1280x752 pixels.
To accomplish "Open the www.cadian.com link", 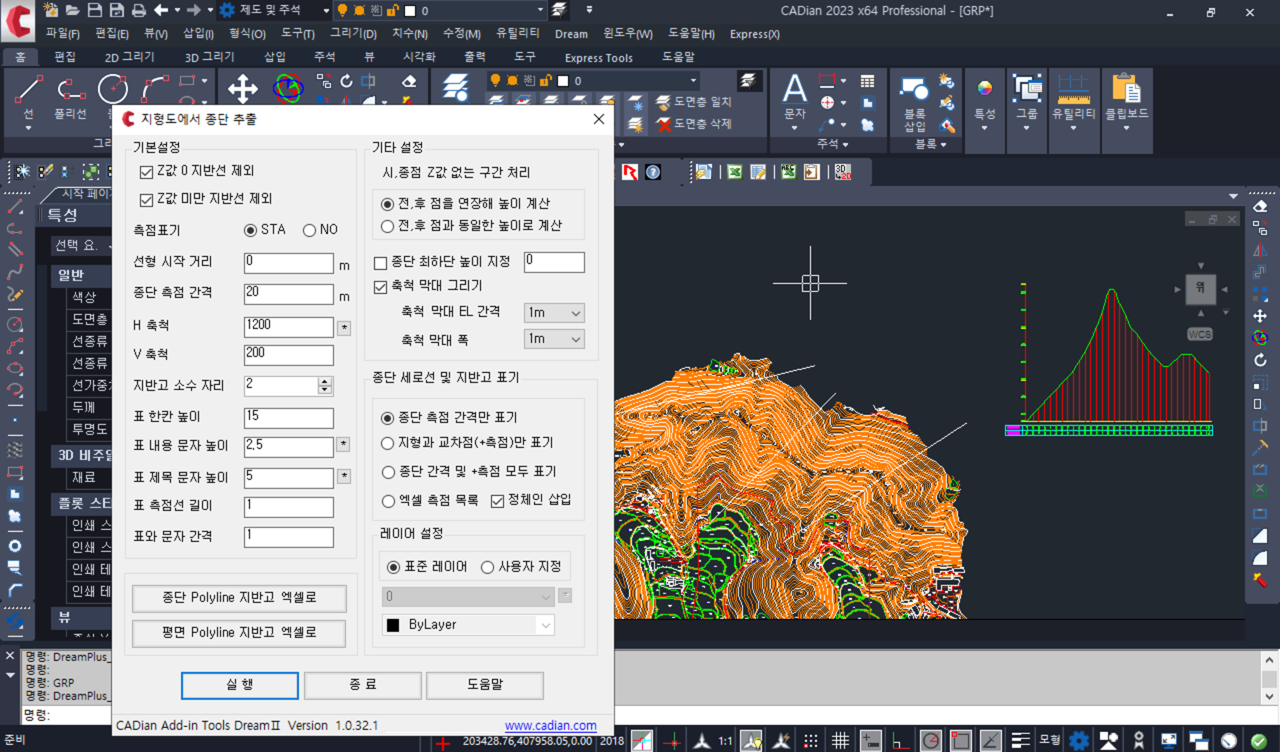I will pyautogui.click(x=550, y=726).
